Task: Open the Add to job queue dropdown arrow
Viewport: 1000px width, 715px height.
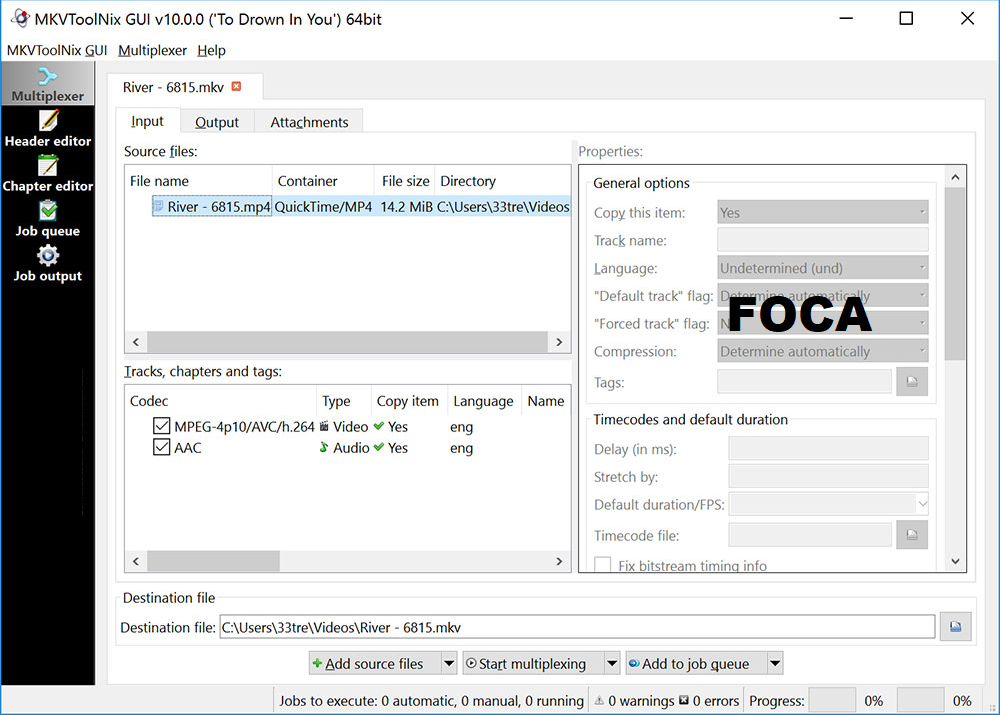Action: 775,663
